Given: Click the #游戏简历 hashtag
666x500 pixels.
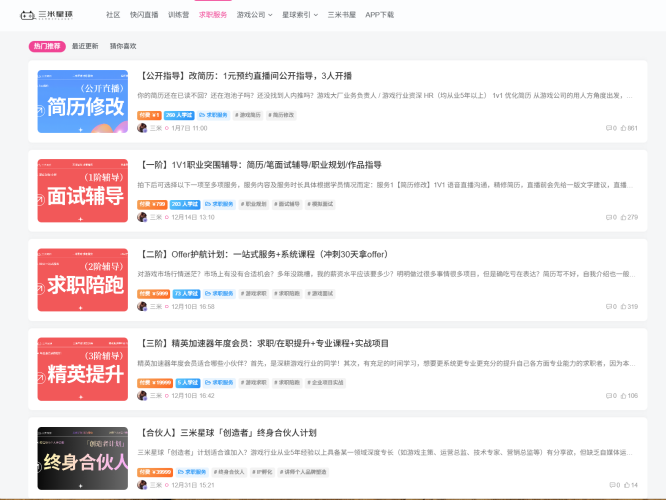Looking at the screenshot, I should click(248, 115).
